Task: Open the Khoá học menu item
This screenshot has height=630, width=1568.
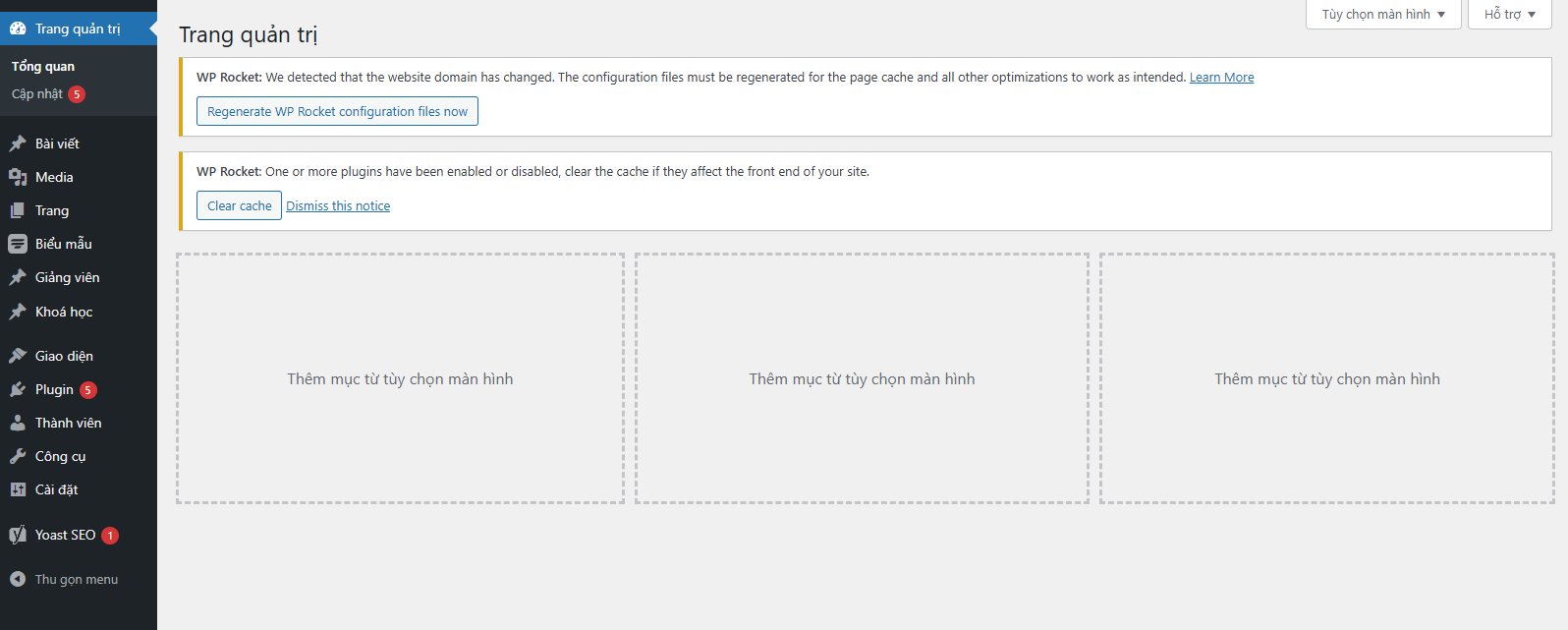Action: (64, 312)
